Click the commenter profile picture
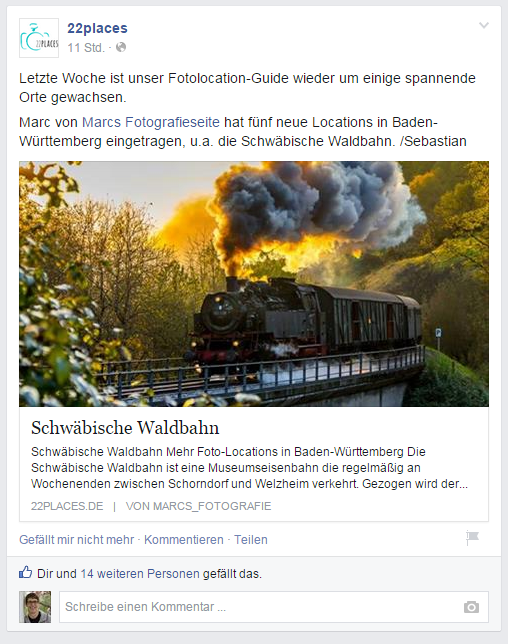 [x=35, y=607]
